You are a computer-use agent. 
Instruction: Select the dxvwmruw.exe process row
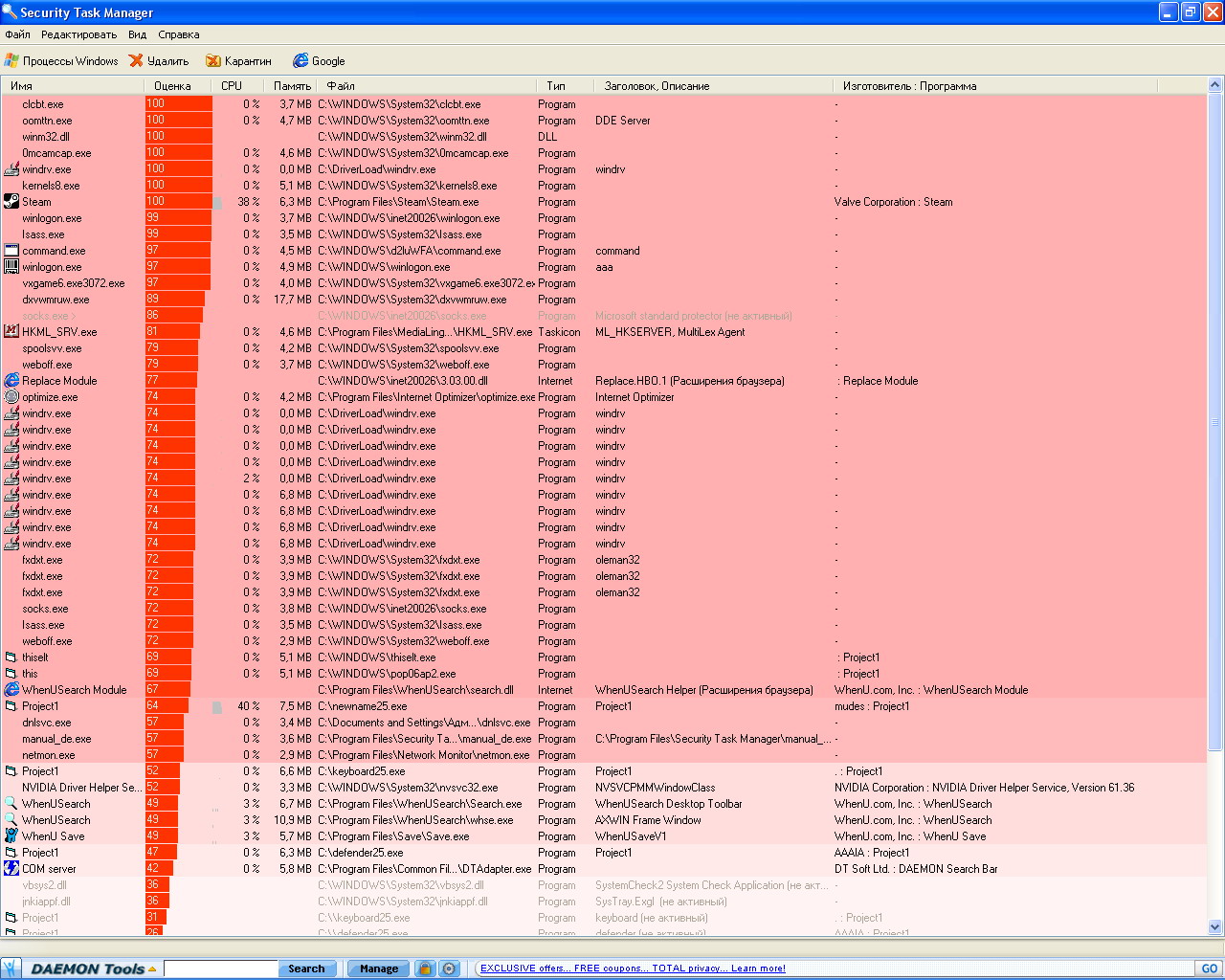coord(604,300)
